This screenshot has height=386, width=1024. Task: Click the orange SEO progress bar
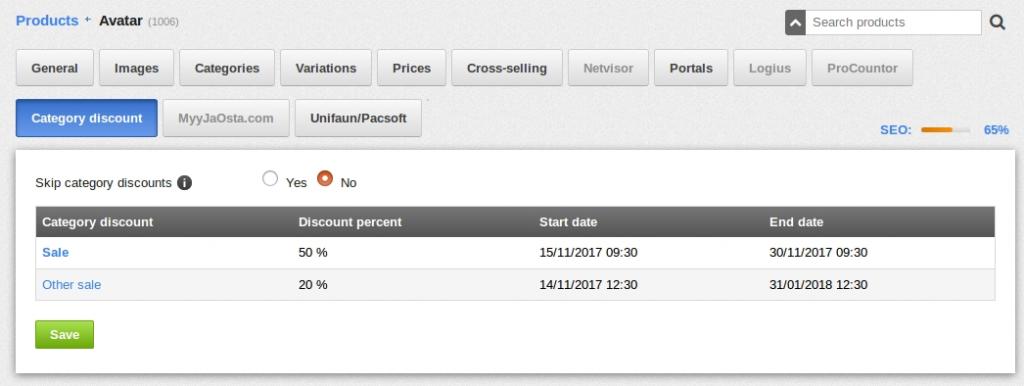click(x=945, y=130)
